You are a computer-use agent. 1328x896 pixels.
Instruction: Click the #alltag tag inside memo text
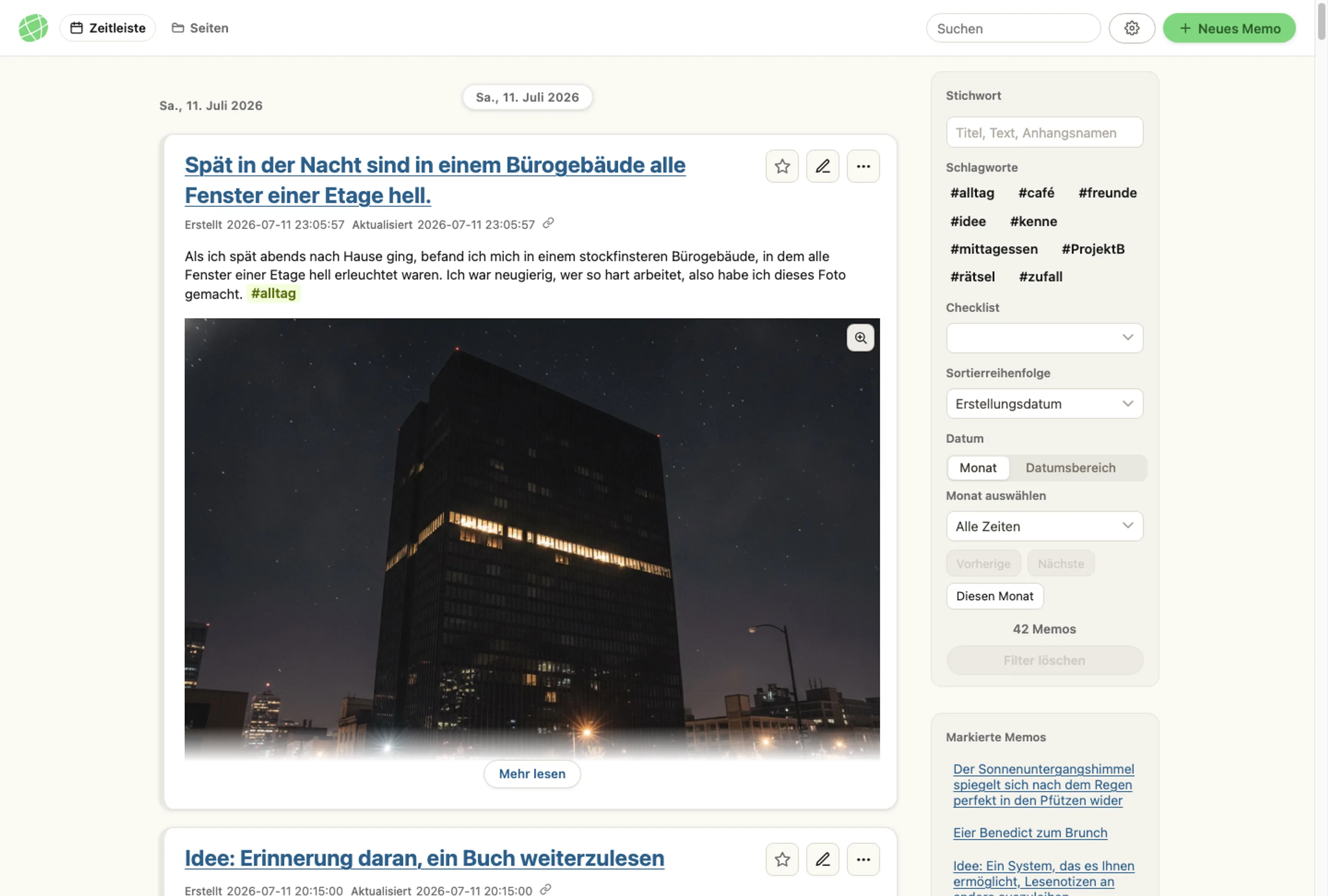point(273,294)
